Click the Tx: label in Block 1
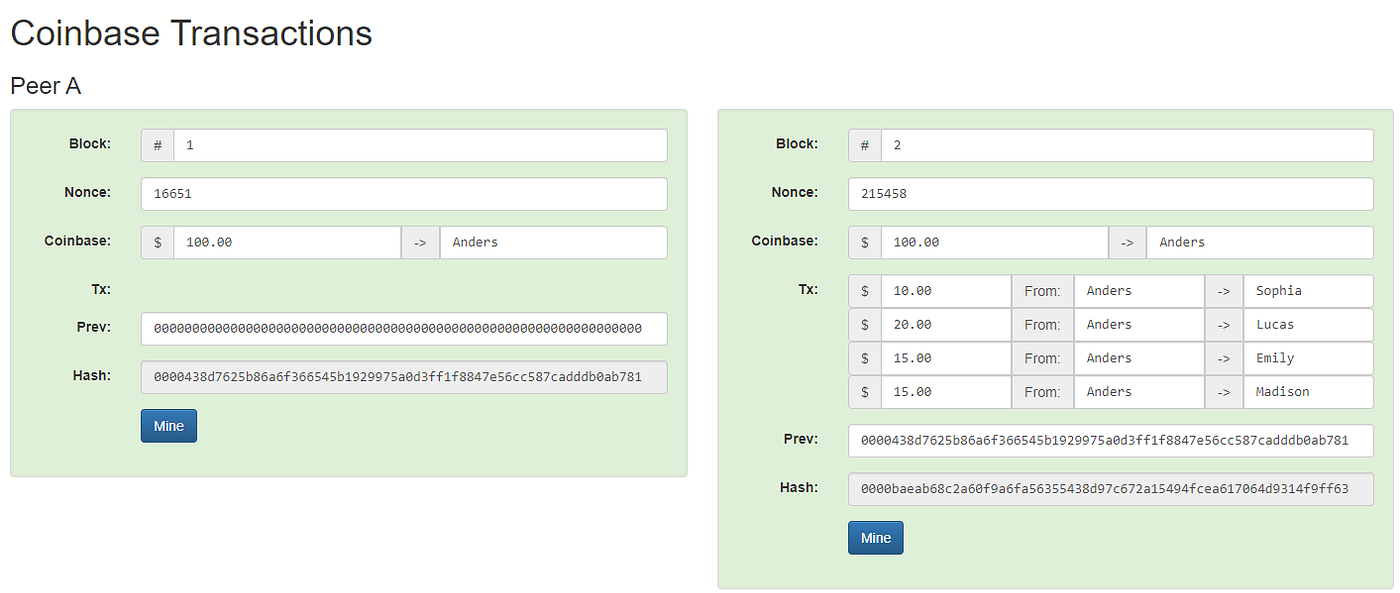Image resolution: width=1400 pixels, height=593 pixels. (x=101, y=289)
